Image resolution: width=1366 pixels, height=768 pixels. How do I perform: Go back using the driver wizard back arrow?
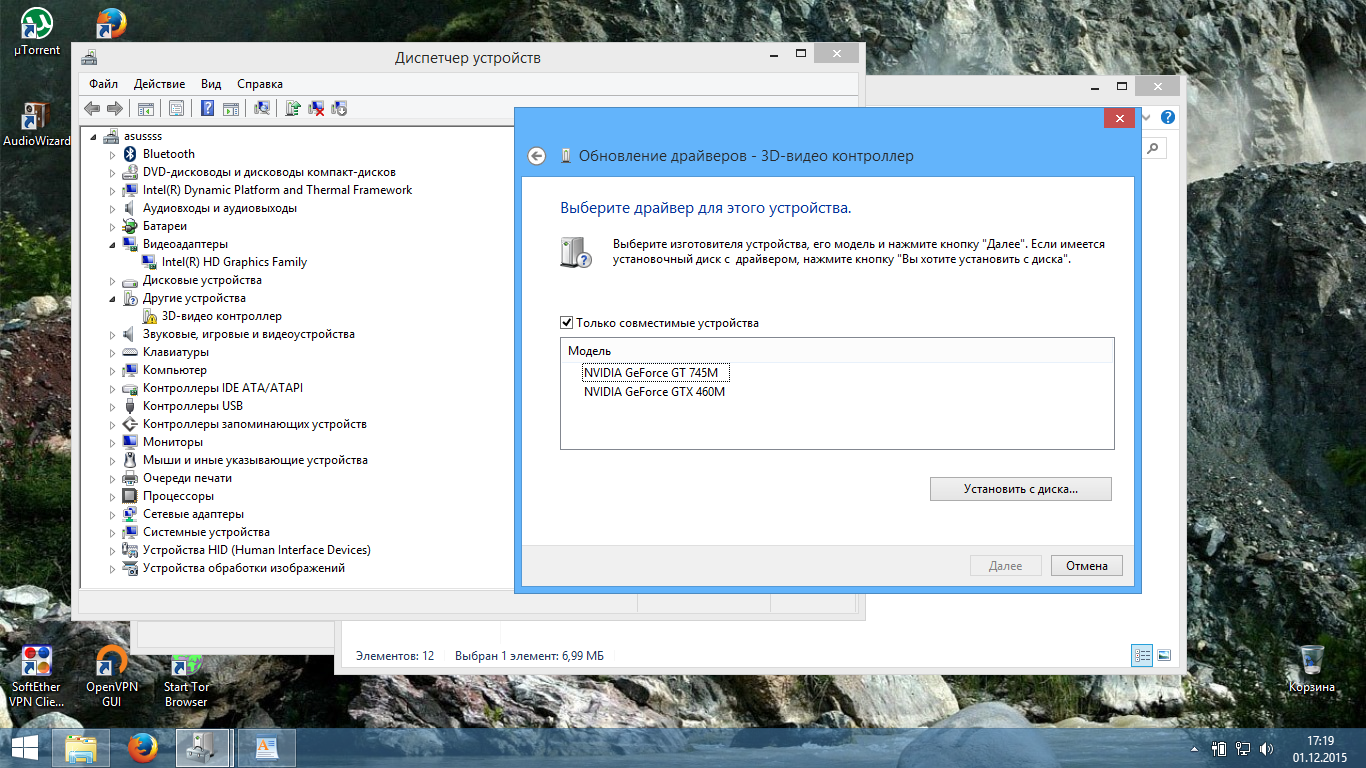tap(537, 156)
